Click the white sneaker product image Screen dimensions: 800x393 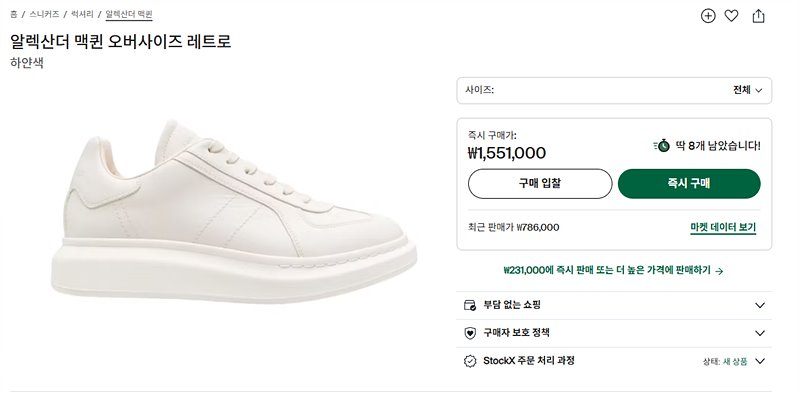(x=234, y=210)
